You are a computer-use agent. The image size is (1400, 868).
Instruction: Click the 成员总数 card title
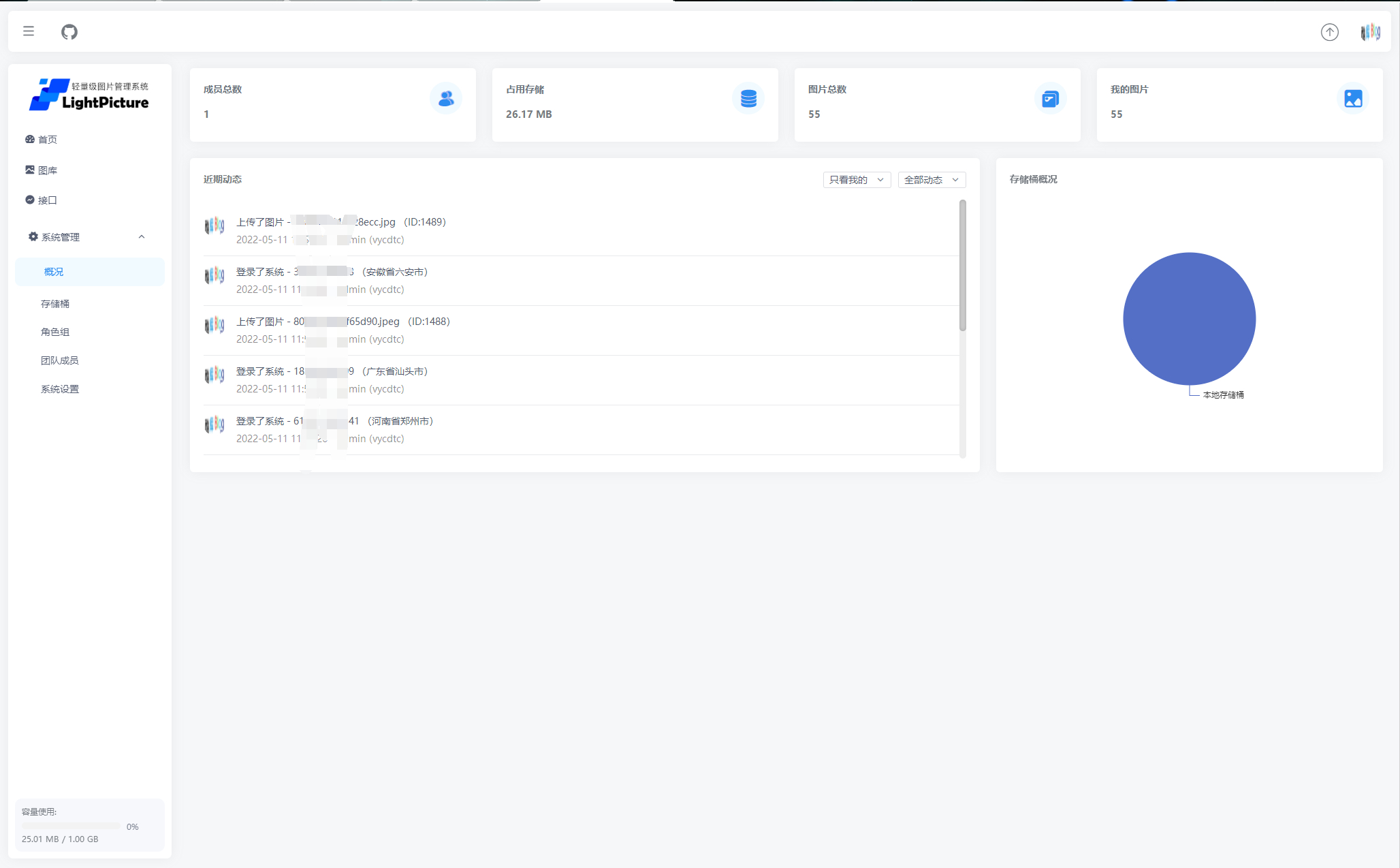tap(223, 90)
